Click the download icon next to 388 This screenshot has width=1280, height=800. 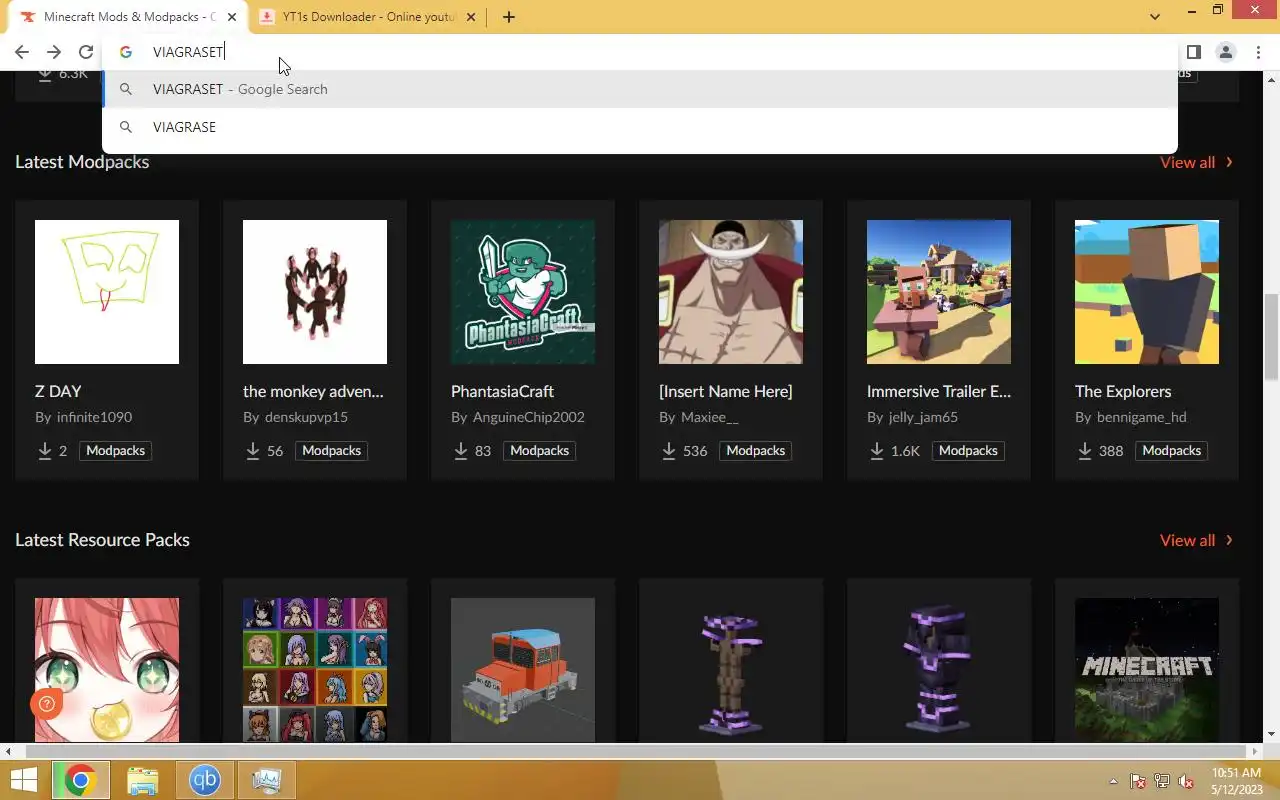tap(1085, 451)
